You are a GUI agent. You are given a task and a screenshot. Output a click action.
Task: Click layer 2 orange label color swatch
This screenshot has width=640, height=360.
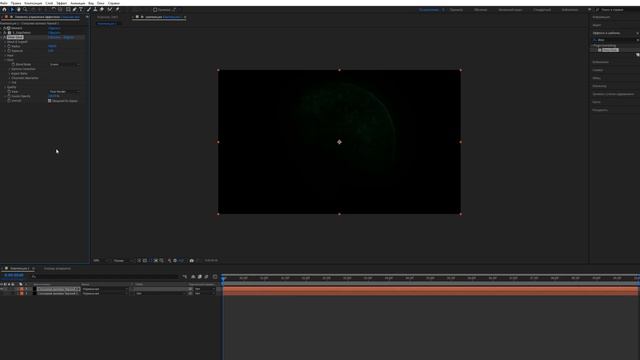pos(22,293)
